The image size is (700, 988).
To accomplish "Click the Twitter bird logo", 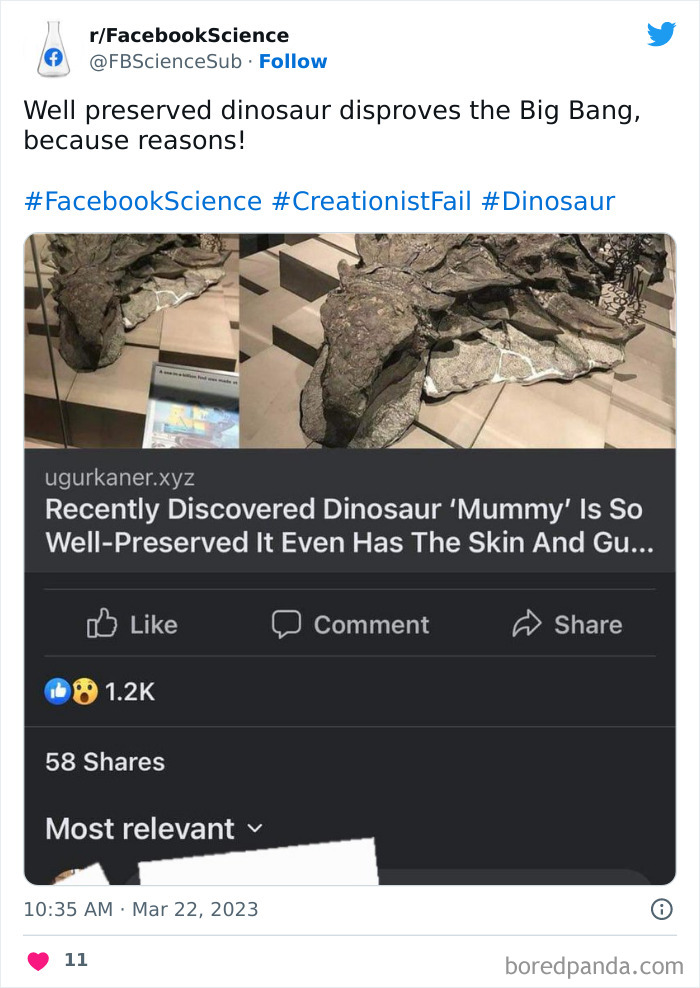I will 662,33.
